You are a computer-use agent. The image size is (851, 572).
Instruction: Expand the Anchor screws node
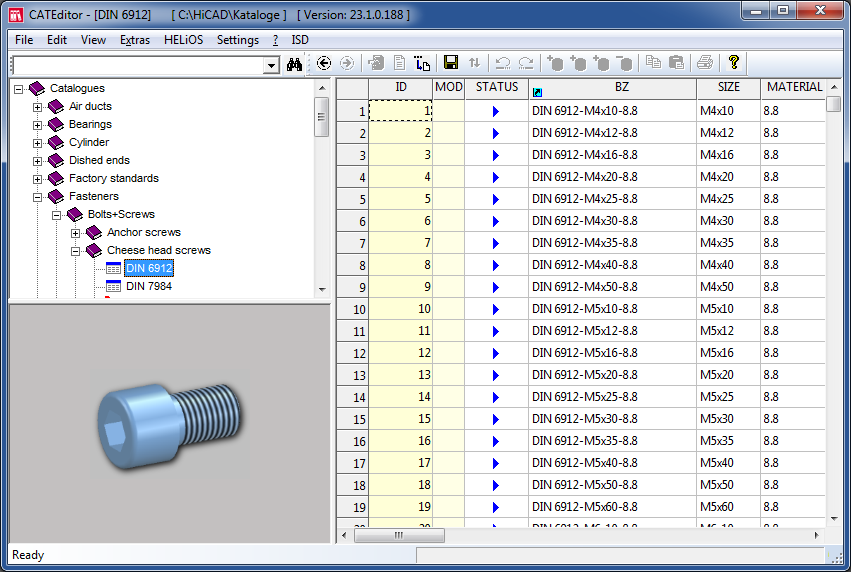[x=76, y=233]
